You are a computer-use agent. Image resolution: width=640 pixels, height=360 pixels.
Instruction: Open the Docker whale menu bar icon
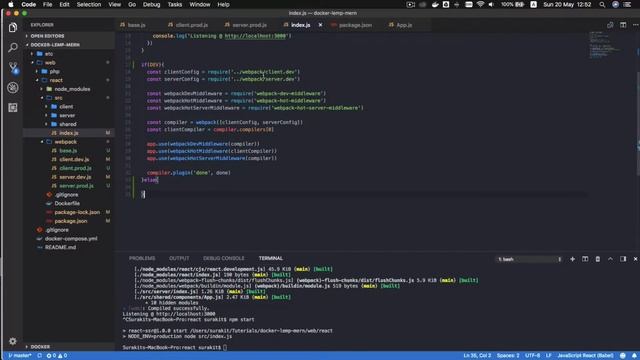tap(435, 4)
